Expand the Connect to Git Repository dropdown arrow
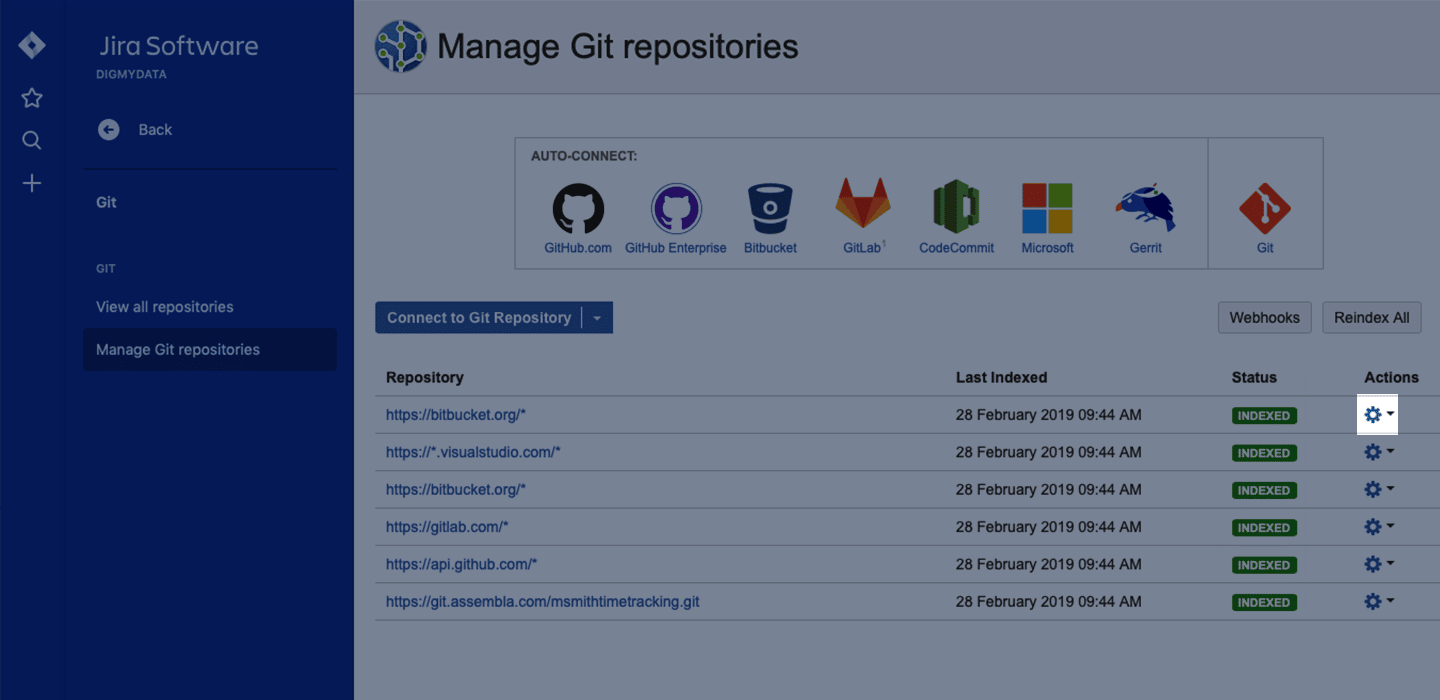Image resolution: width=1440 pixels, height=700 pixels. point(597,318)
